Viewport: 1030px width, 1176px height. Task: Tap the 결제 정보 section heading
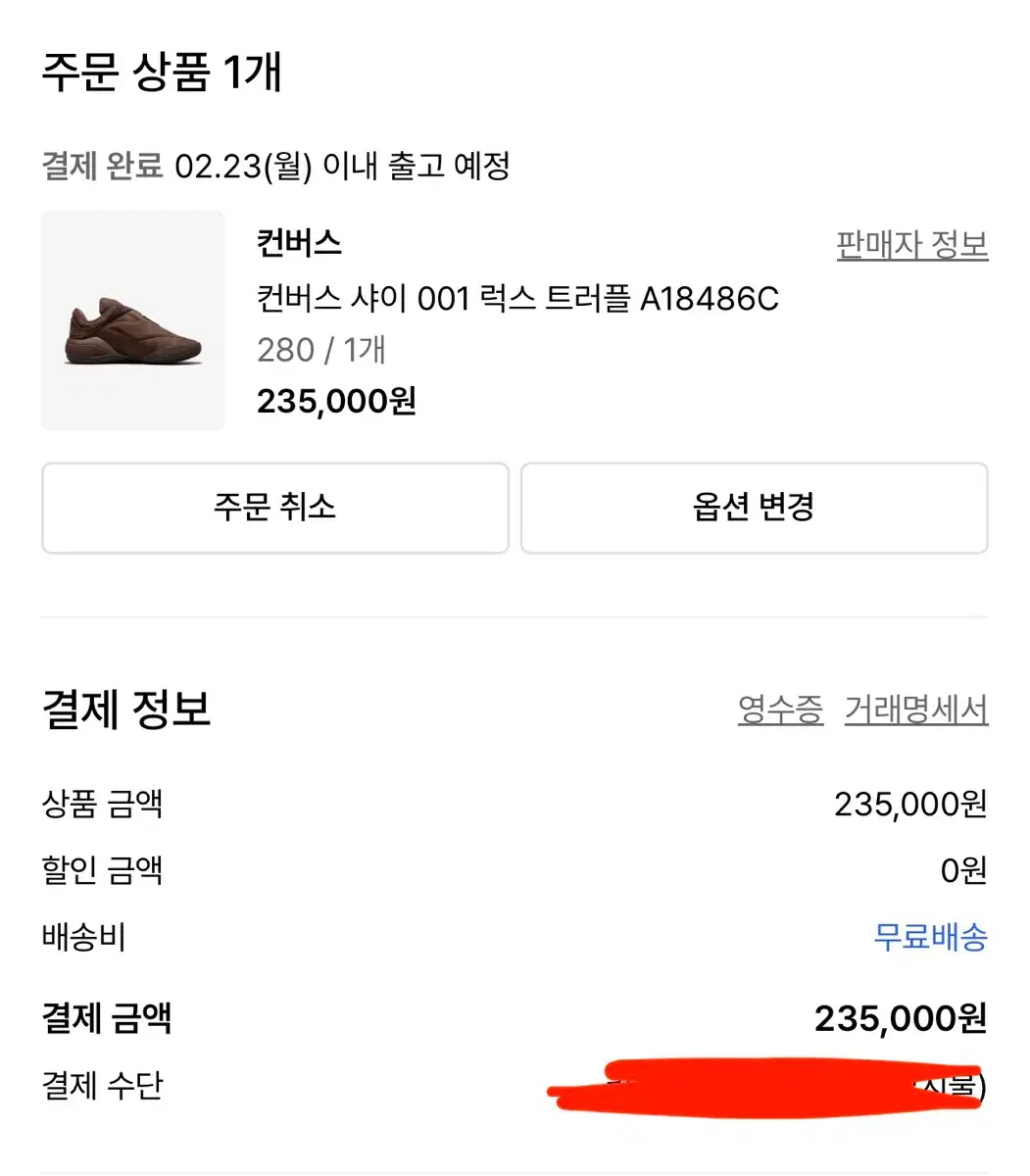pyautogui.click(x=126, y=710)
